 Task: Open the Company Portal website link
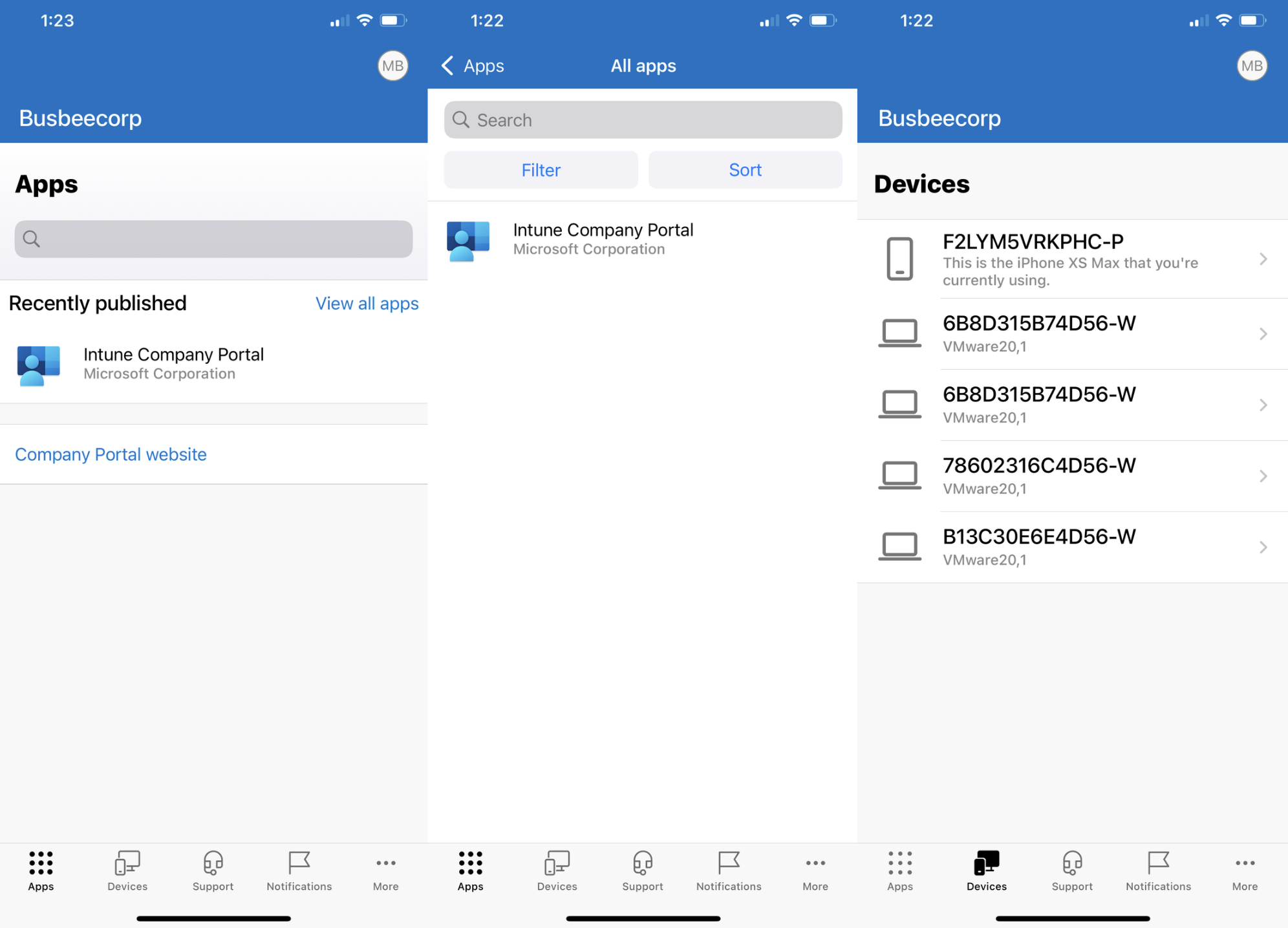pos(111,454)
